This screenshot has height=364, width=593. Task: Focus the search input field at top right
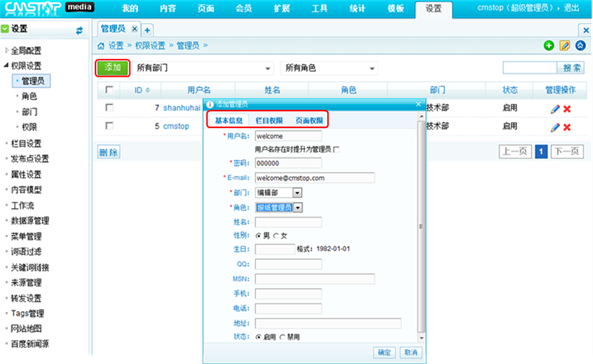pos(530,68)
